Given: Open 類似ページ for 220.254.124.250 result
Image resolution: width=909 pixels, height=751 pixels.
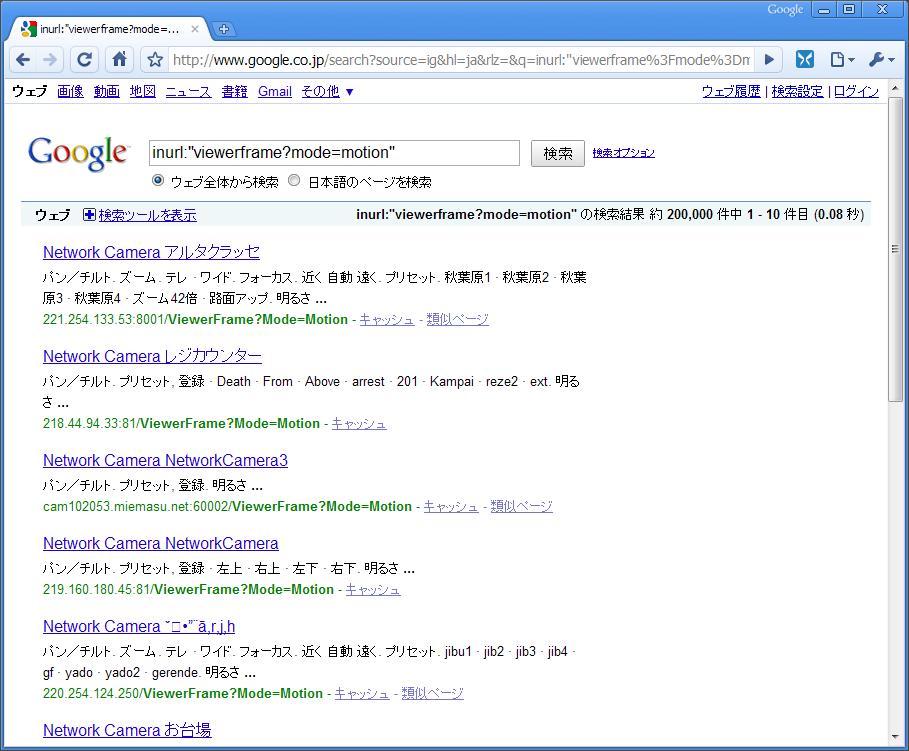Looking at the screenshot, I should click(x=432, y=693).
